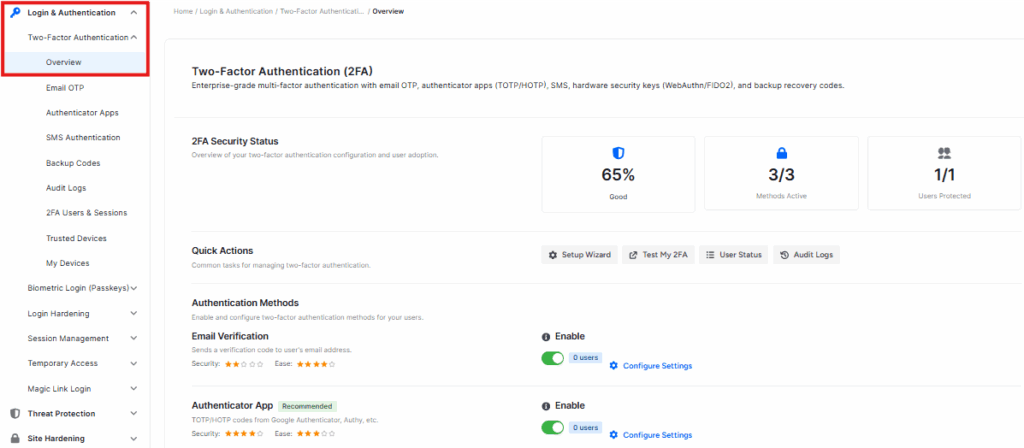Click the users icon above 1/1

pyautogui.click(x=944, y=153)
